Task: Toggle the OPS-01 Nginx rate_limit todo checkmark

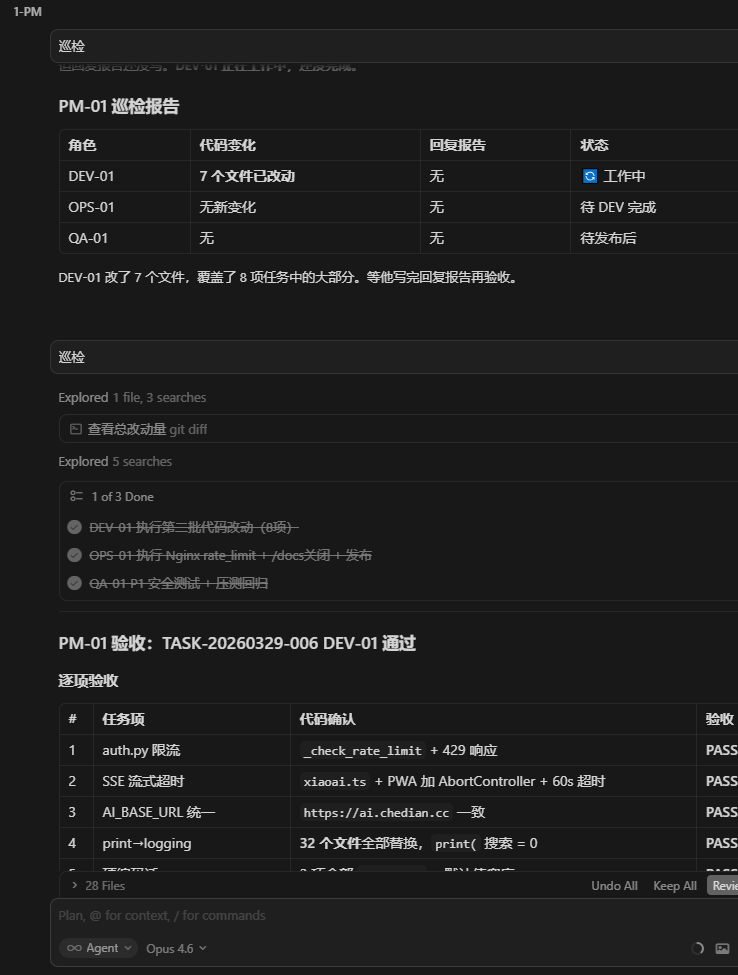Action: (74, 555)
